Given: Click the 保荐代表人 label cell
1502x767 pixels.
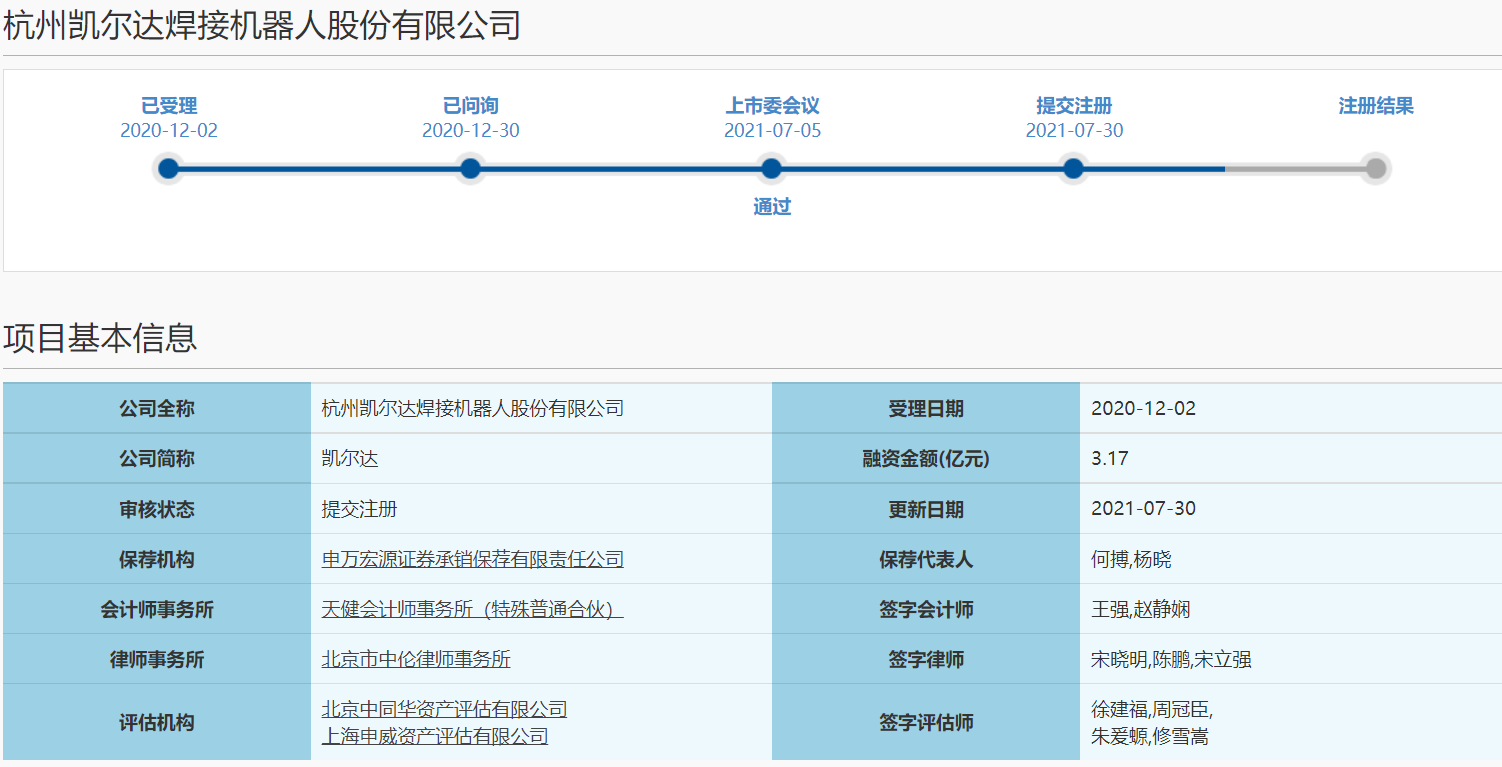Looking at the screenshot, I should pos(926,558).
